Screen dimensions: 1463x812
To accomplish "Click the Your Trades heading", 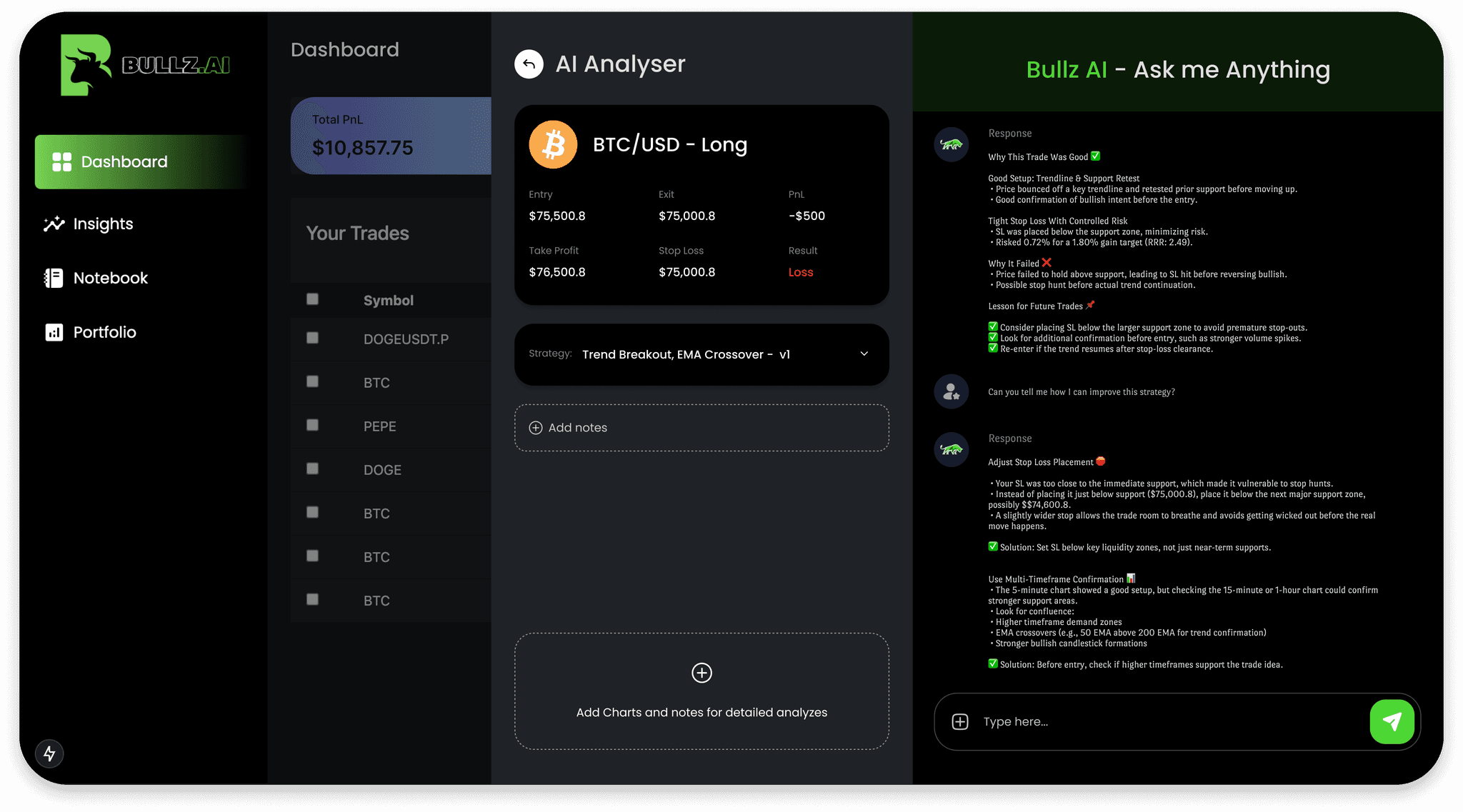I will click(358, 234).
